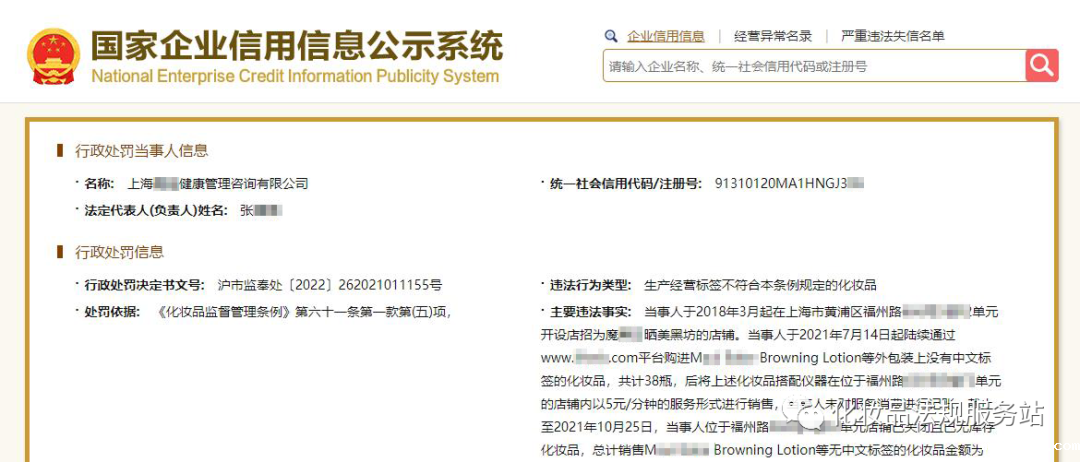The width and height of the screenshot is (1080, 462).
Task: Select the credit code 91310120MA1HNGJ3
Action: pos(781,184)
